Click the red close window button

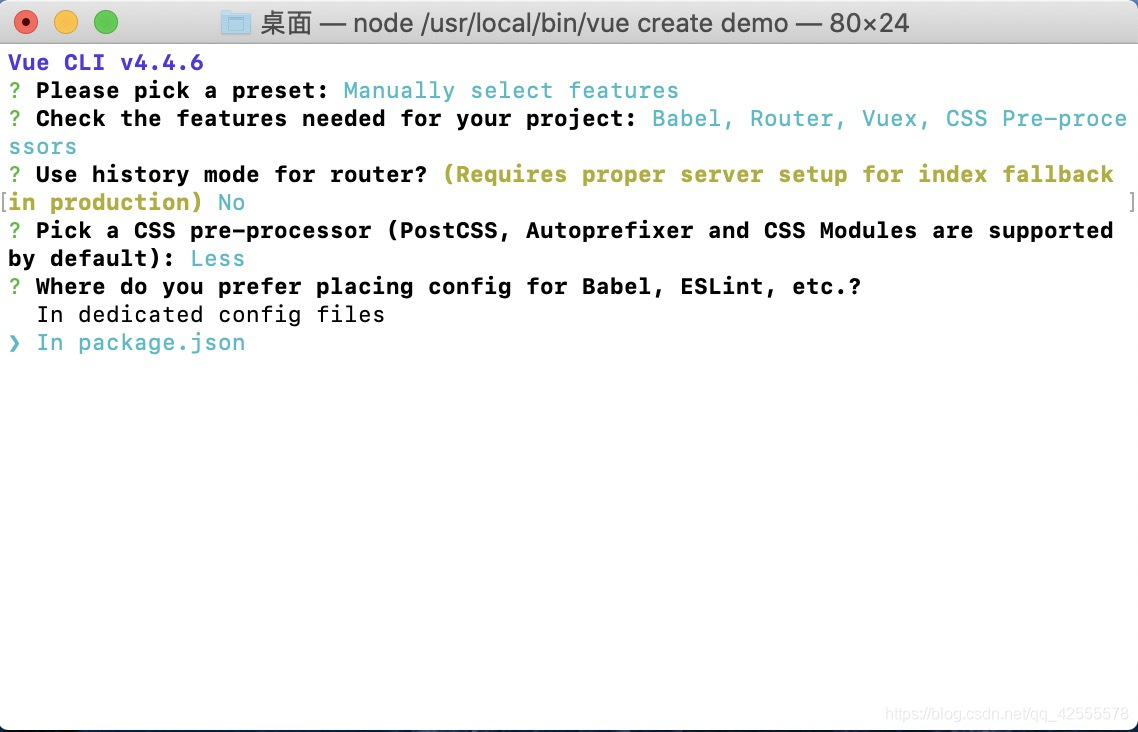pos(26,22)
